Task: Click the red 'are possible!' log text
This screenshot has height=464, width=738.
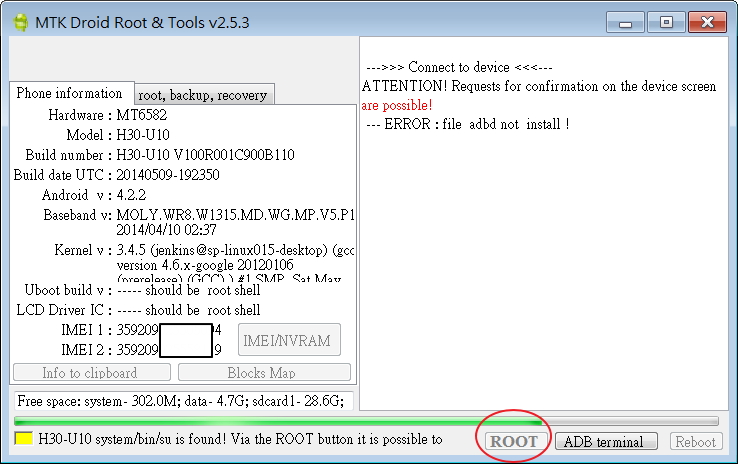Action: [x=397, y=105]
